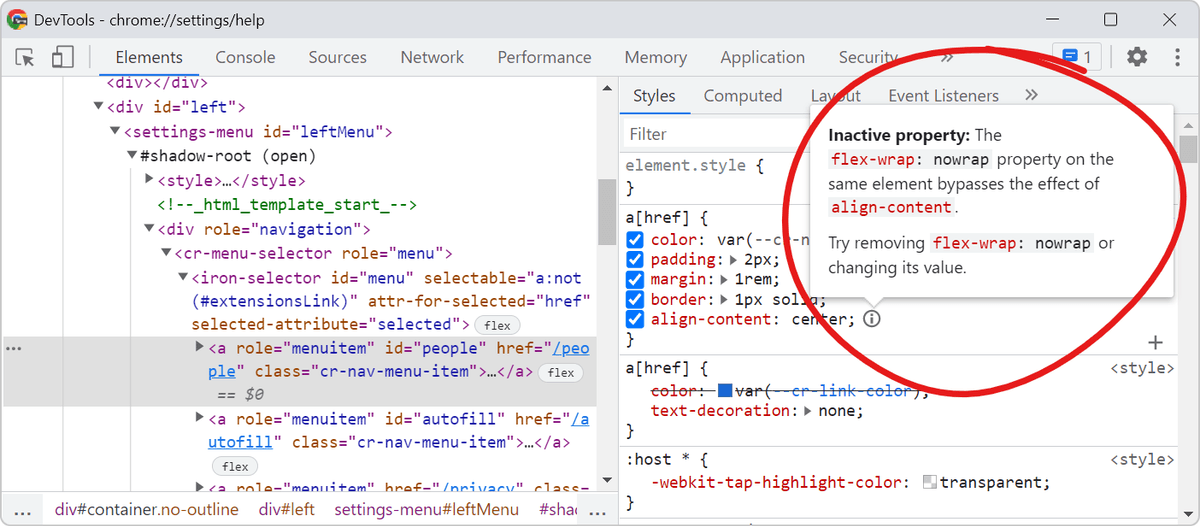The image size is (1200, 526).
Task: Select breadcrumb div#left
Action: point(287,510)
